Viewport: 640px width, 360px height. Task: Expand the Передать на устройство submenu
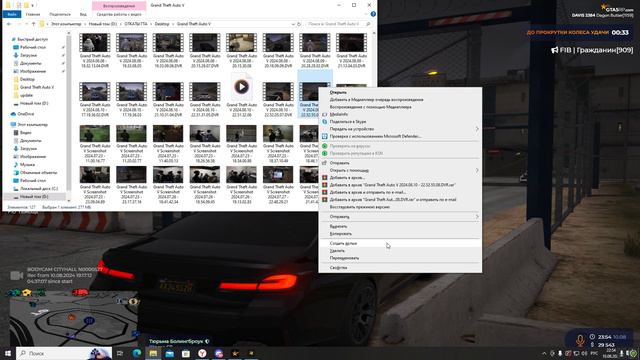click(x=400, y=129)
